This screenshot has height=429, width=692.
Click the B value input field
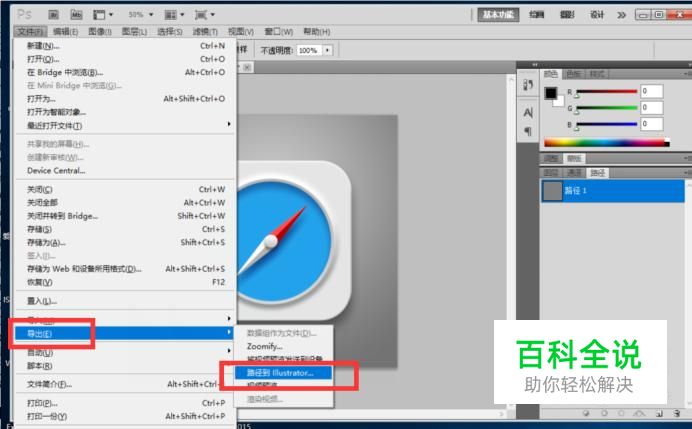651,124
